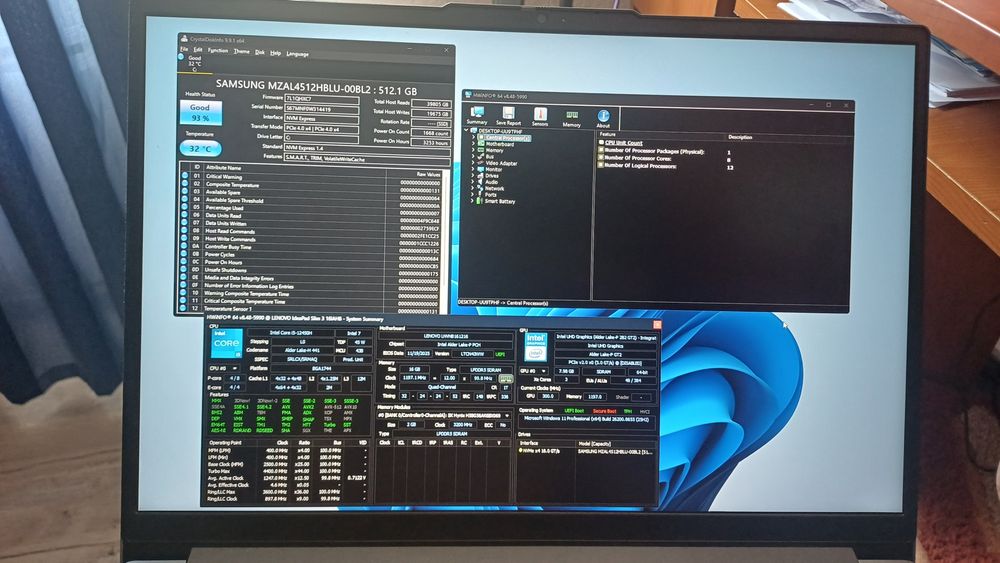Expand the Motherboard tree node
Viewport: 1000px width, 563px height.
pos(473,144)
